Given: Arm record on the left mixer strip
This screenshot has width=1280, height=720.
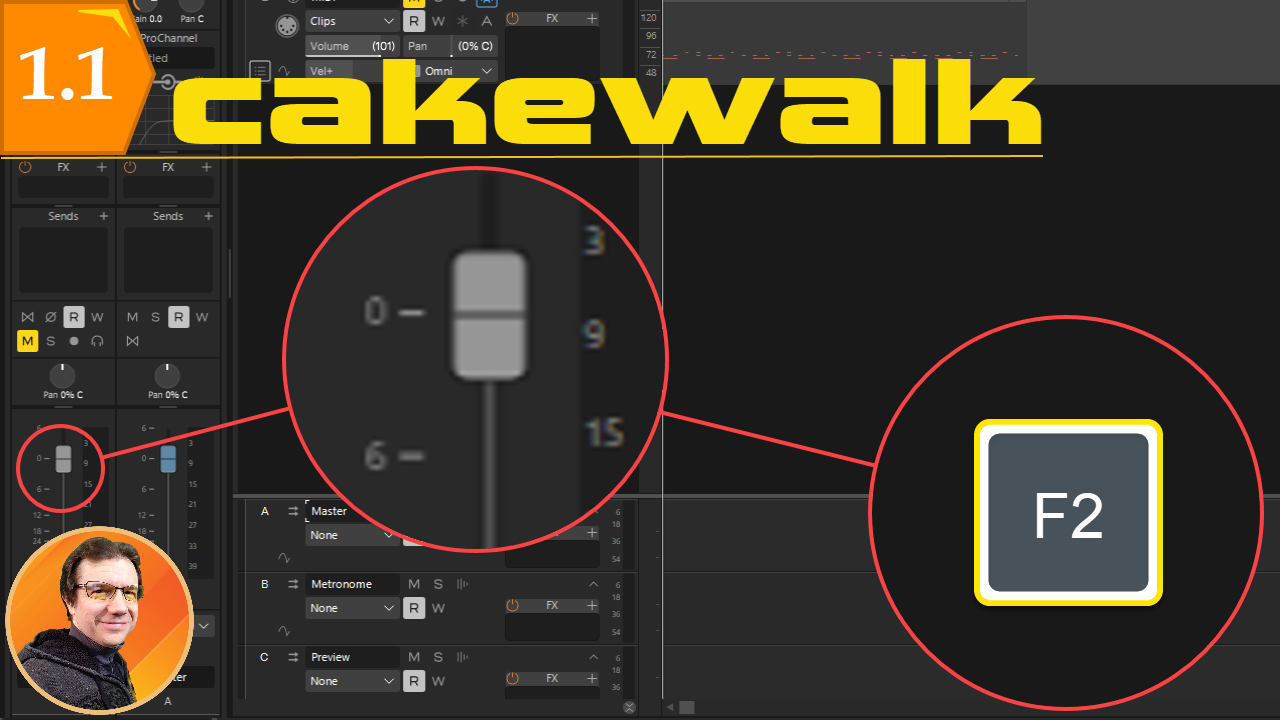Looking at the screenshot, I should (74, 341).
